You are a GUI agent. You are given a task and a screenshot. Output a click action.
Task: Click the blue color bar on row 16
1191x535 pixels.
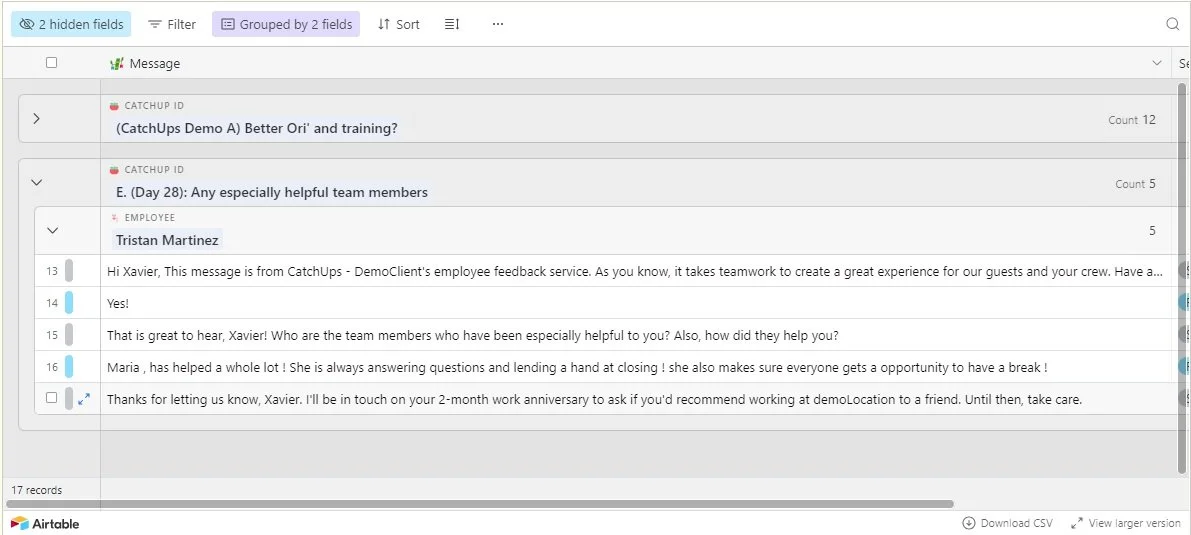tap(69, 367)
